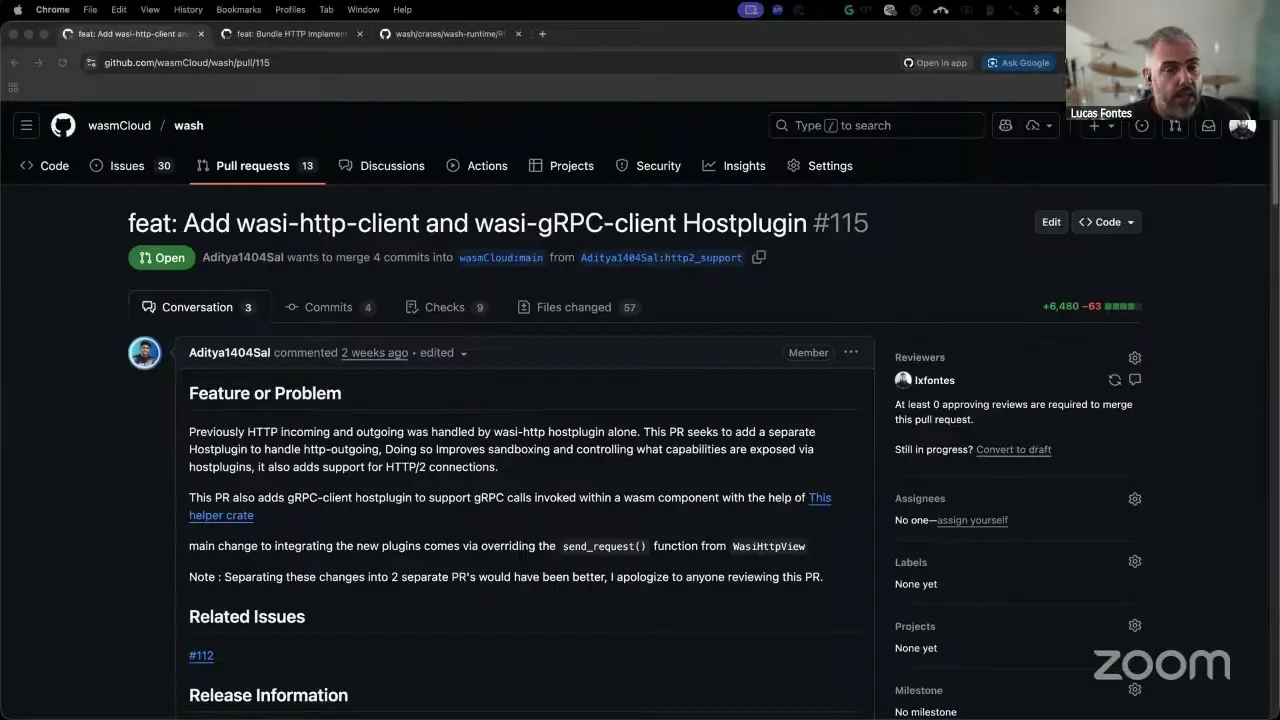1280x720 pixels.
Task: Open related issue #112 link
Action: point(201,656)
